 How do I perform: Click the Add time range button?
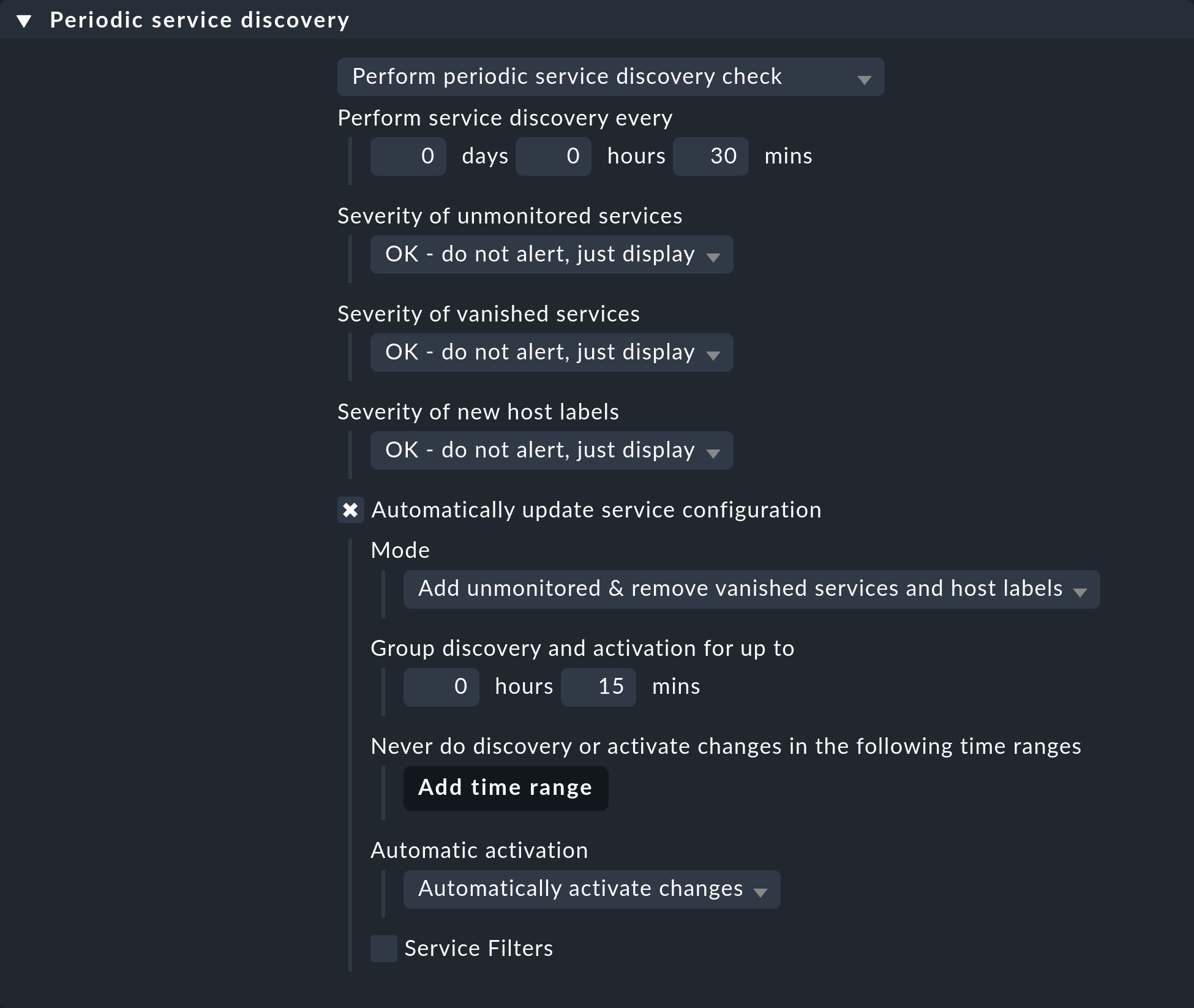pos(506,788)
